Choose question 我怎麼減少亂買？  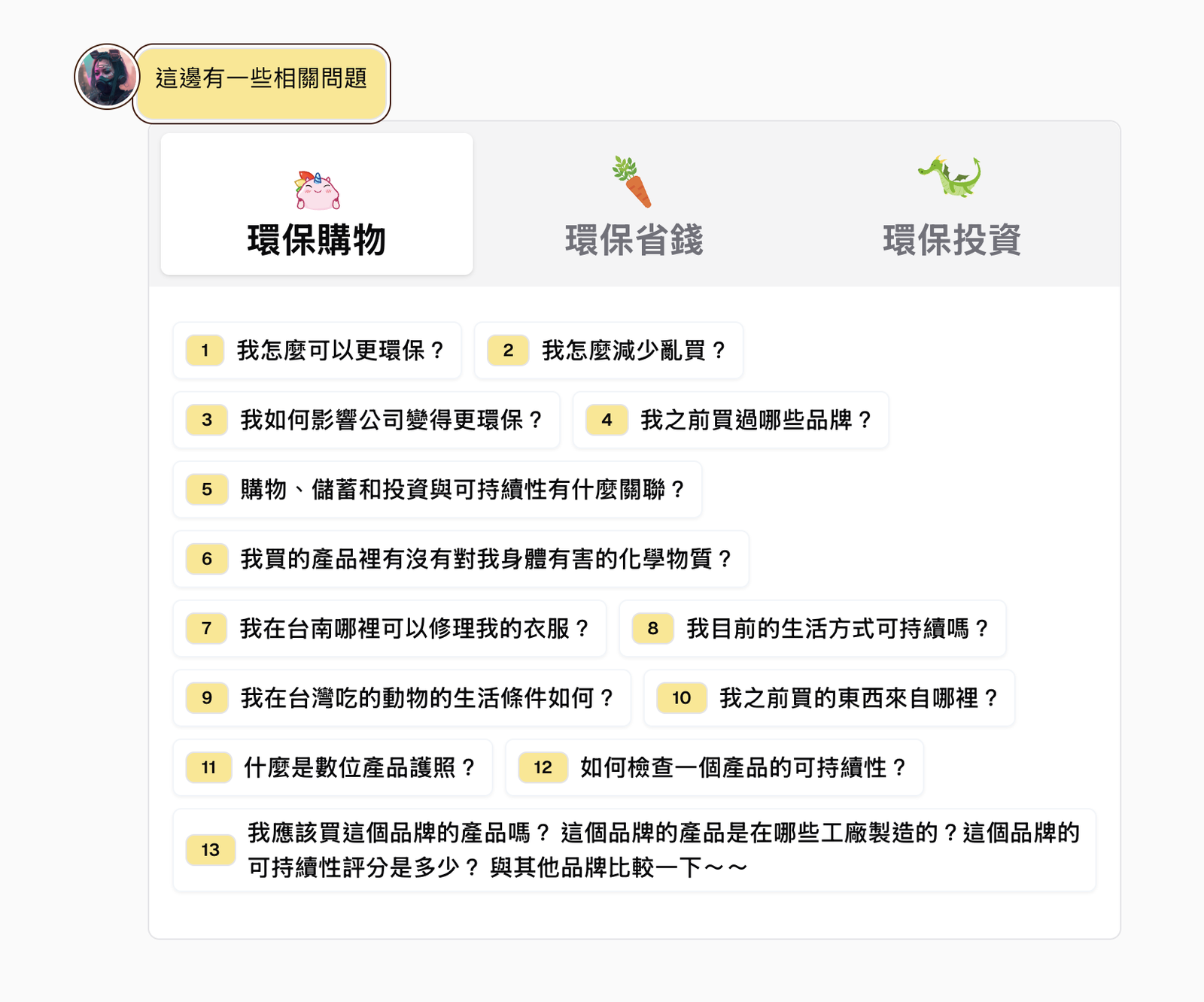[609, 351]
